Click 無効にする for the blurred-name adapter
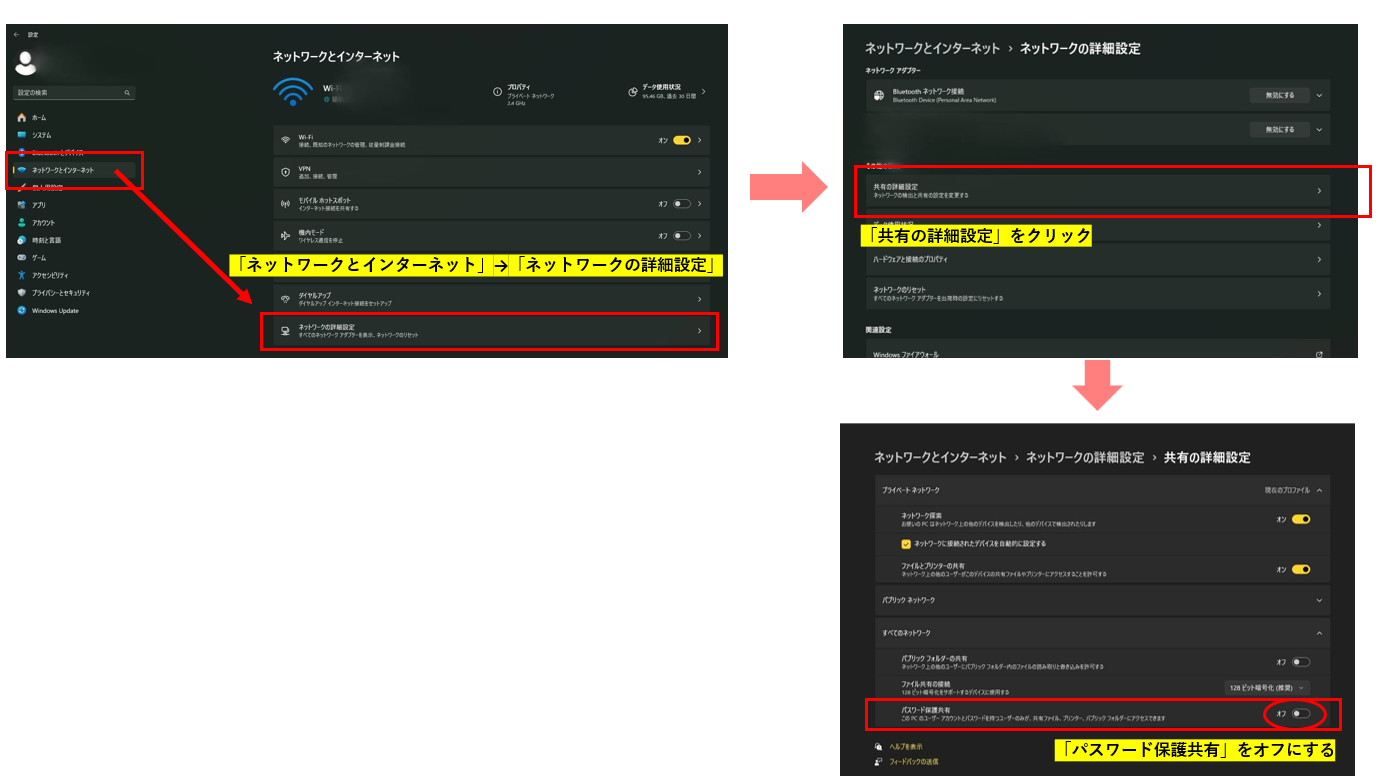This screenshot has height=781, width=1392. click(1279, 129)
